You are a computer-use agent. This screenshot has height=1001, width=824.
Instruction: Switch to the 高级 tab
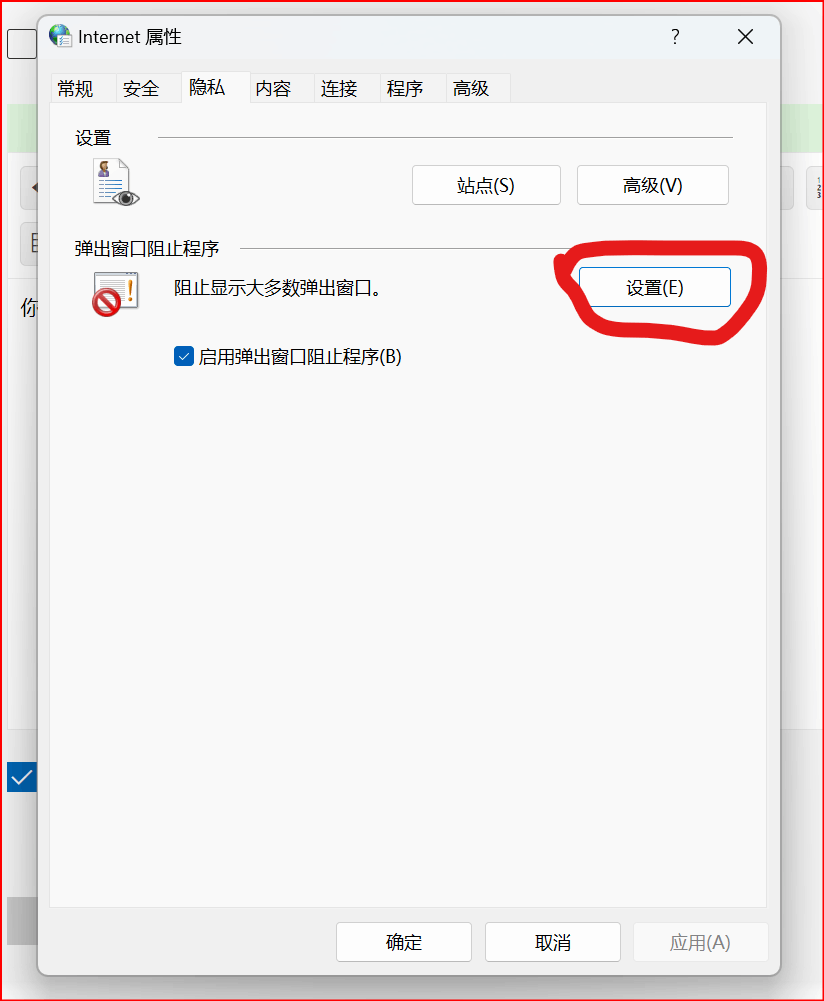click(471, 89)
